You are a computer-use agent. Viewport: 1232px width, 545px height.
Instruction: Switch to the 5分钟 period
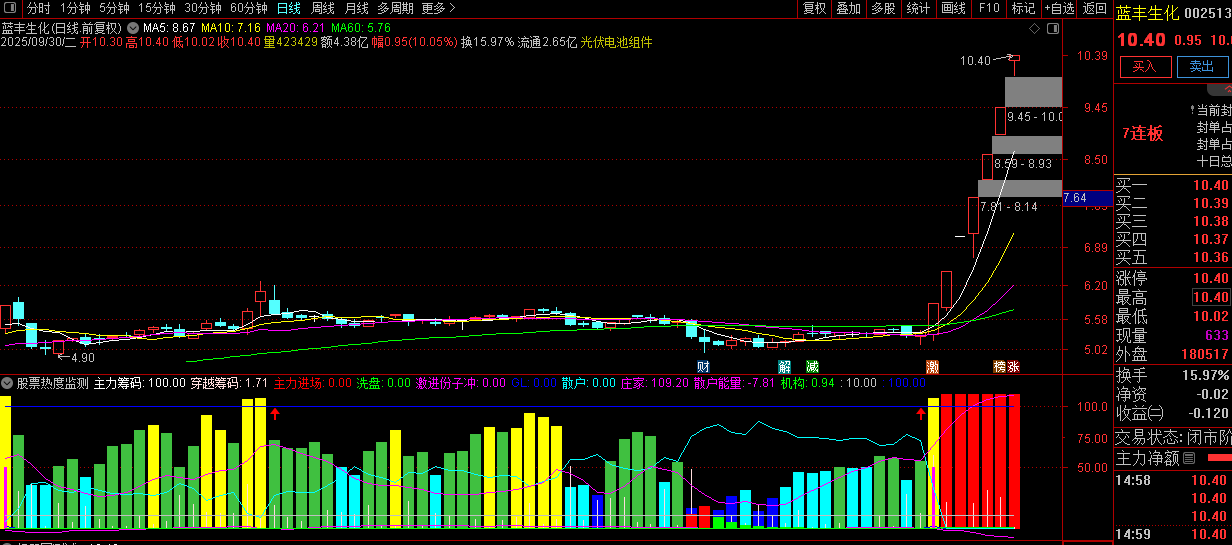pos(114,8)
